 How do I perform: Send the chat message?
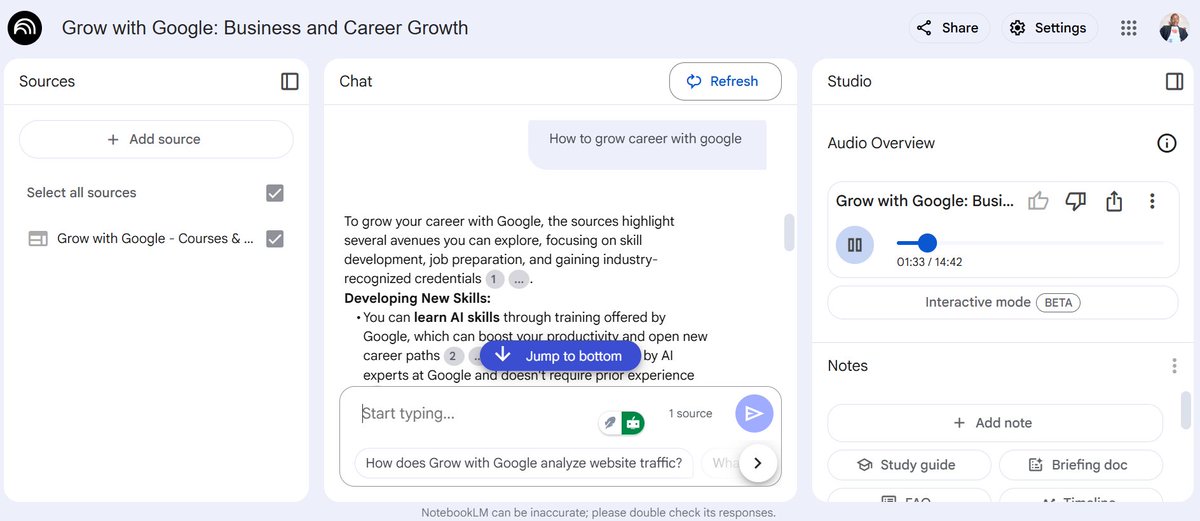click(754, 413)
